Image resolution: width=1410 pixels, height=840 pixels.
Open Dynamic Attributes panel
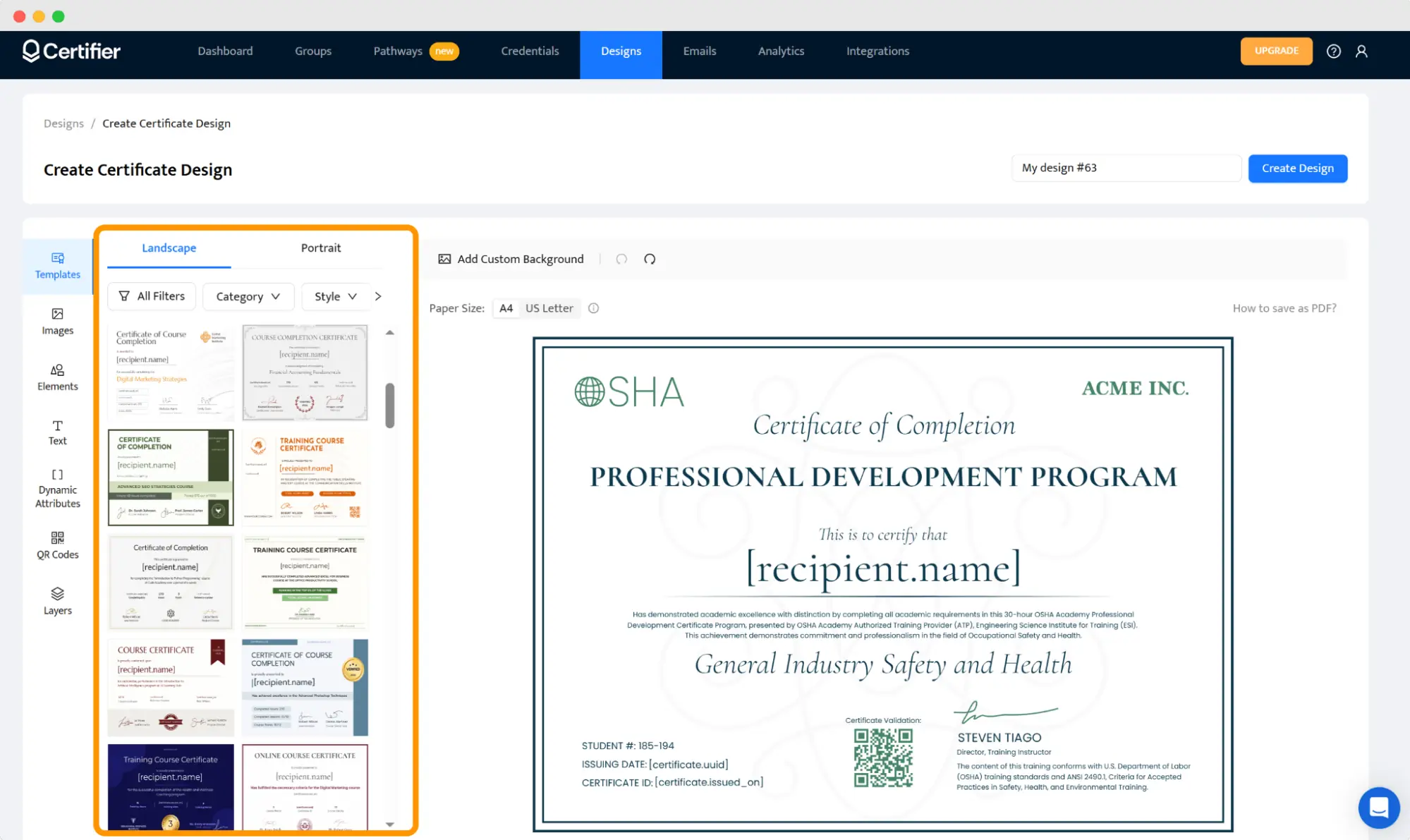pyautogui.click(x=58, y=488)
